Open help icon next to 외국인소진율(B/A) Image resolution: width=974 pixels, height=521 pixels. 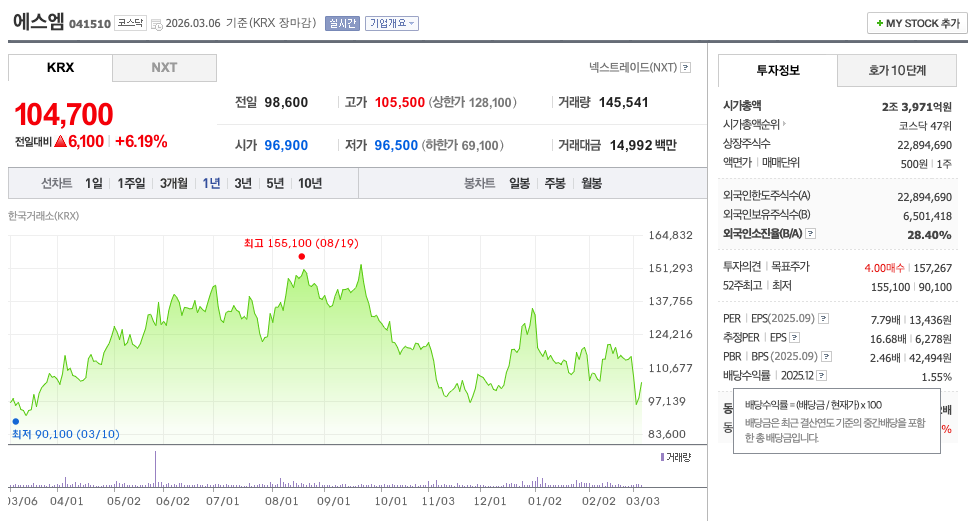(x=811, y=233)
